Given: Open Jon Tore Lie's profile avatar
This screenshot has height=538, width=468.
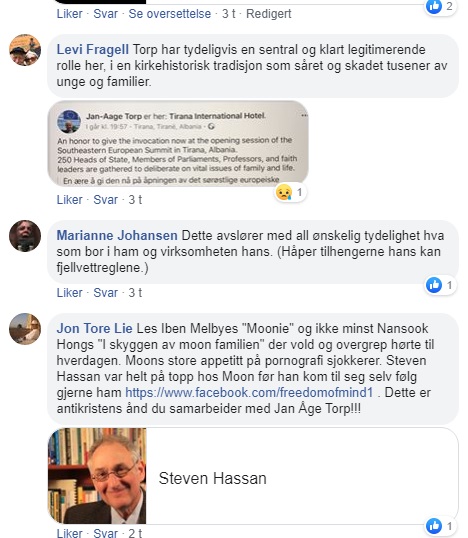Looking at the screenshot, I should 25,329.
